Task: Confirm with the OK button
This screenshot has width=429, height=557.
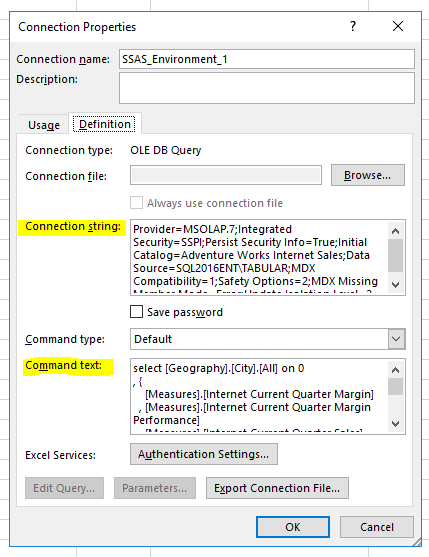Action: click(x=293, y=527)
